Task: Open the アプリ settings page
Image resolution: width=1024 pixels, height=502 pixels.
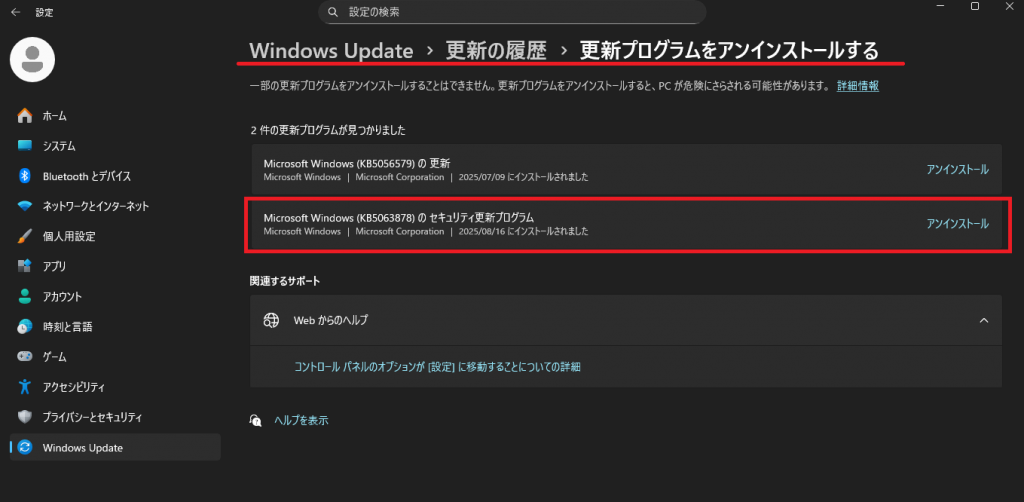Action: [x=115, y=266]
